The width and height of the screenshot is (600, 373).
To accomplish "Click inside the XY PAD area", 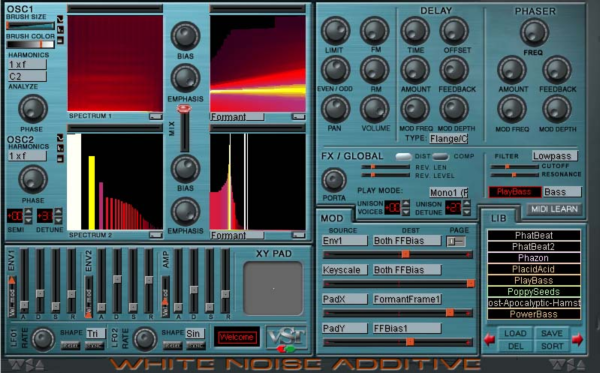I will (x=273, y=288).
